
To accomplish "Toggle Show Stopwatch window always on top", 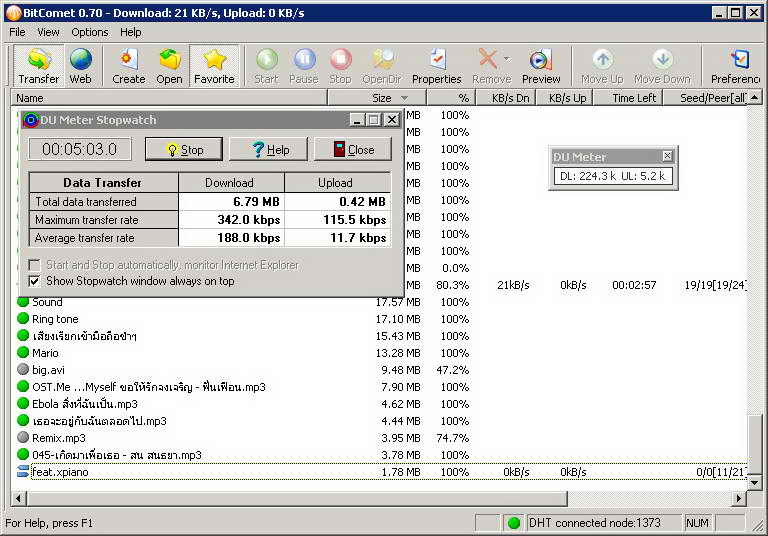I will click(34, 281).
